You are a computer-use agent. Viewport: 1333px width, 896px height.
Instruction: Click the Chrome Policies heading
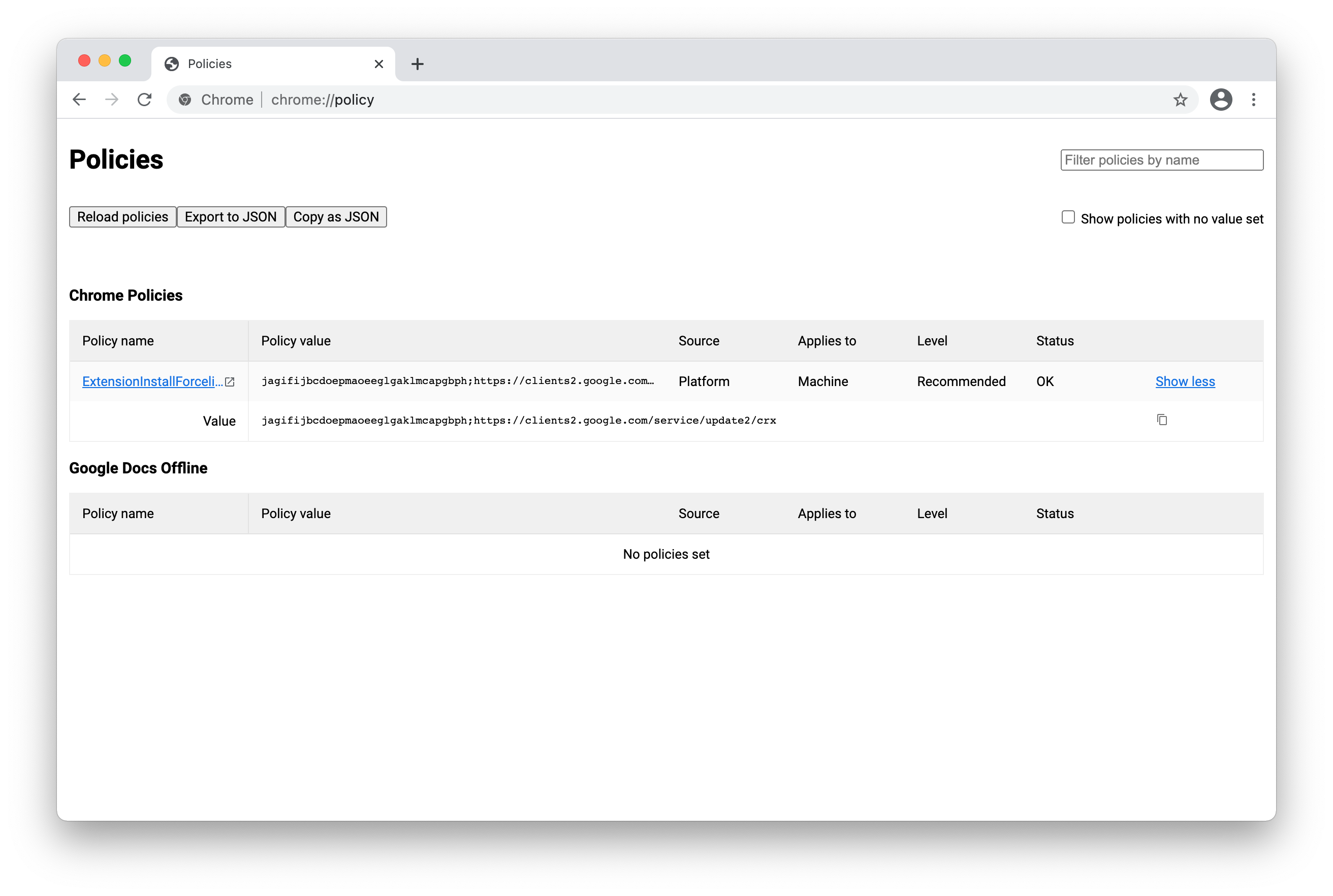click(x=125, y=296)
